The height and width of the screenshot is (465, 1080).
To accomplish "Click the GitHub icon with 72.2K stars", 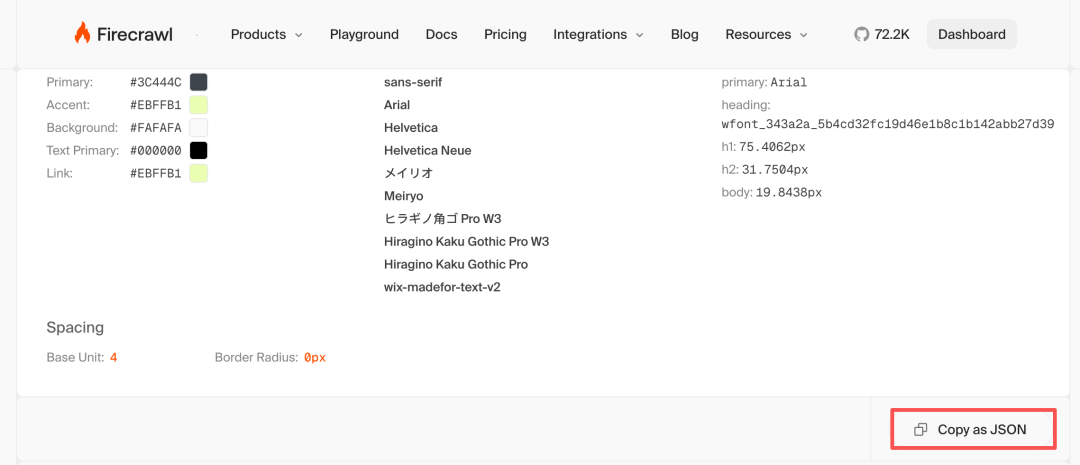I will click(x=861, y=34).
